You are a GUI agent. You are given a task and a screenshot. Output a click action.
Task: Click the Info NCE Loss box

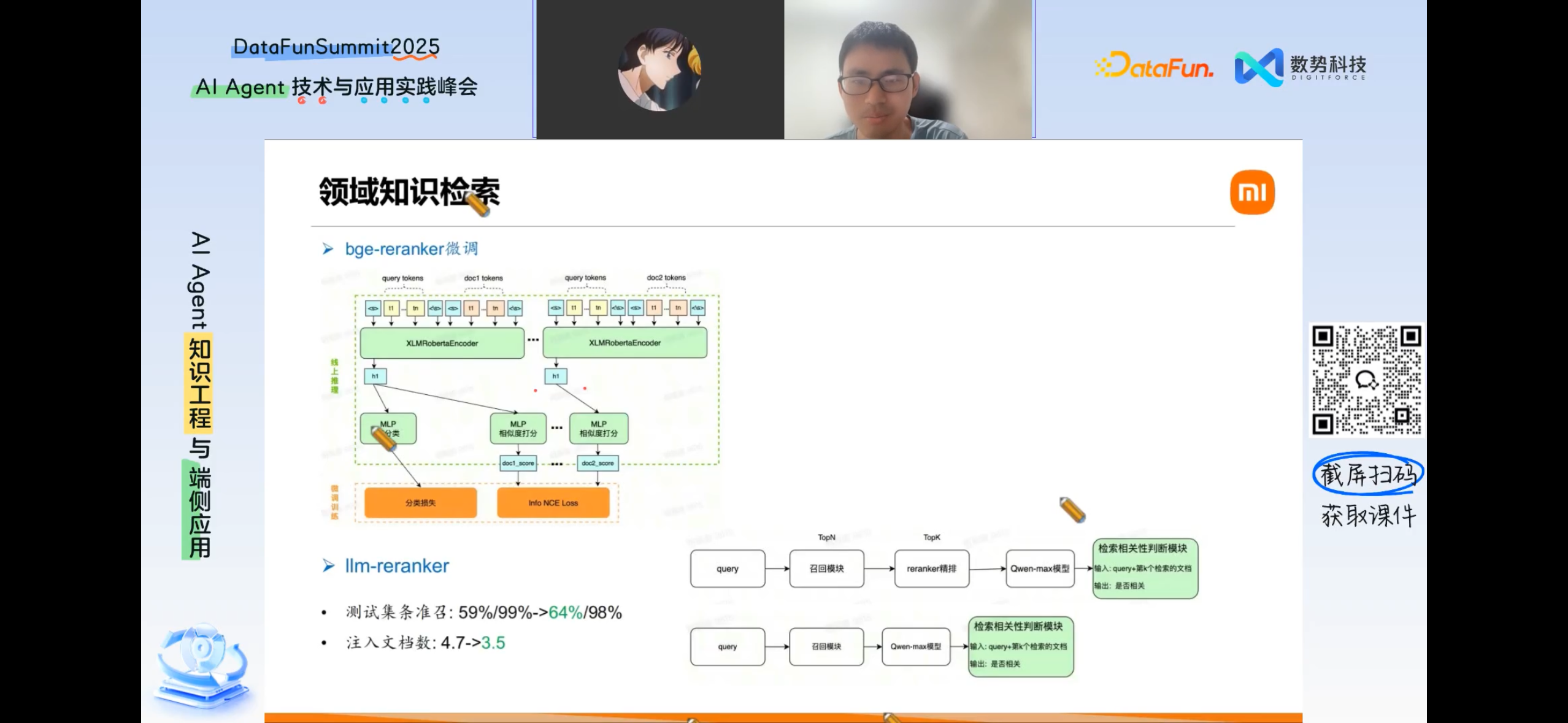(x=553, y=503)
